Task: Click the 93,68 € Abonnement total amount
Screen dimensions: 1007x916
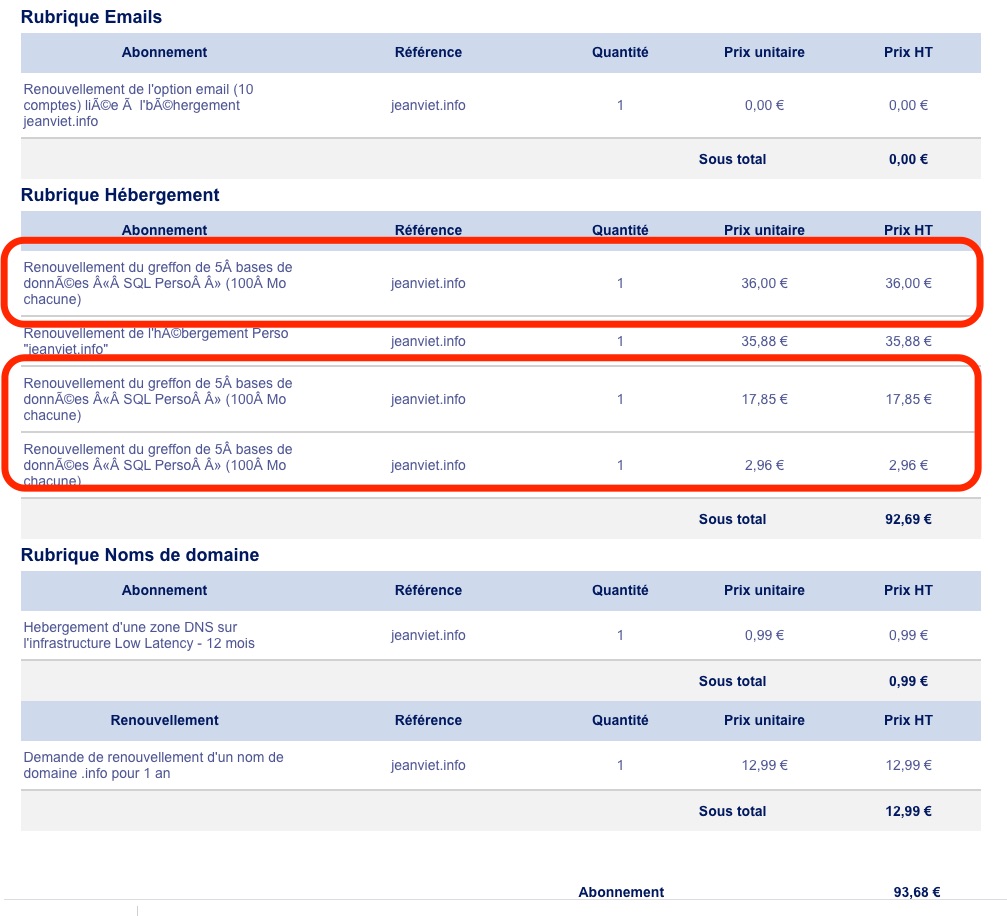Action: (x=916, y=893)
